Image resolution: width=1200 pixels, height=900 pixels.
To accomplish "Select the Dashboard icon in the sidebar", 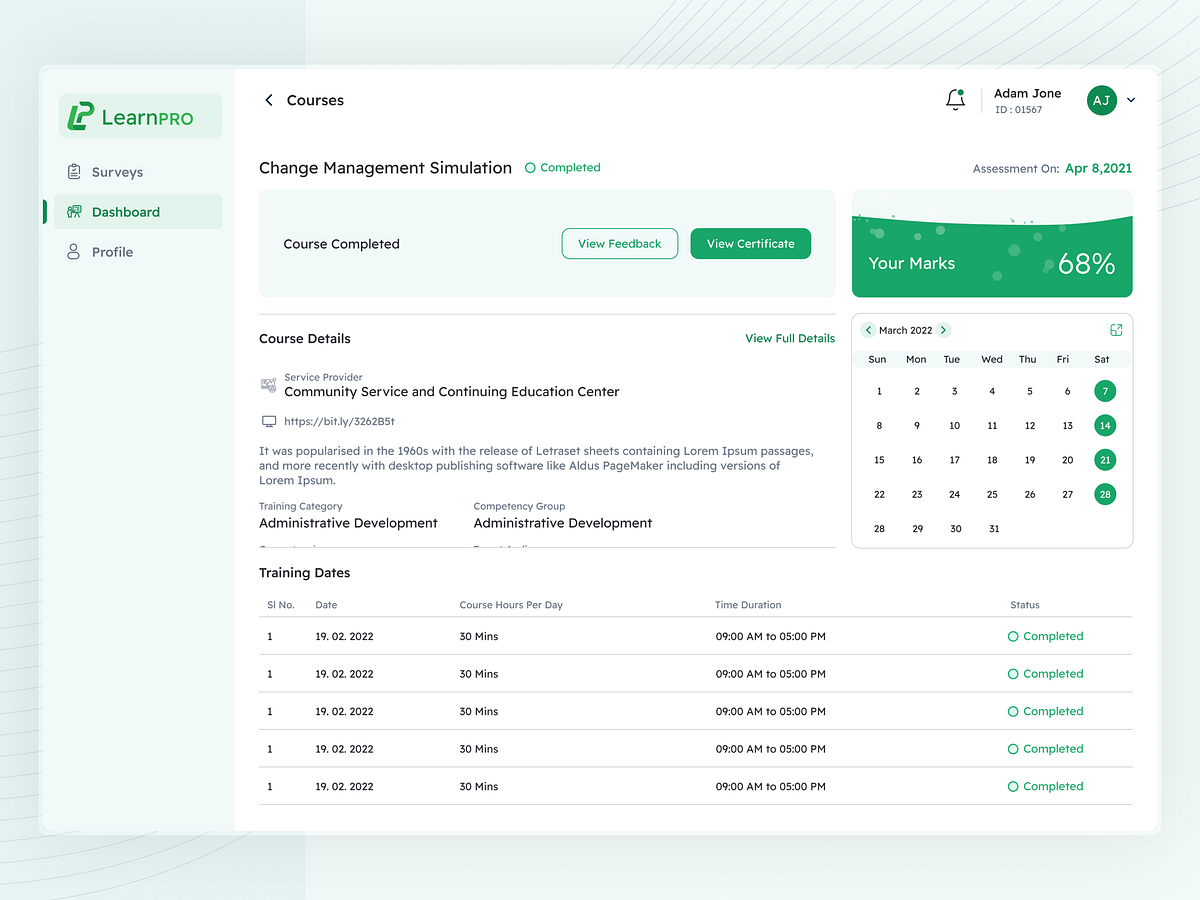I will coord(75,211).
